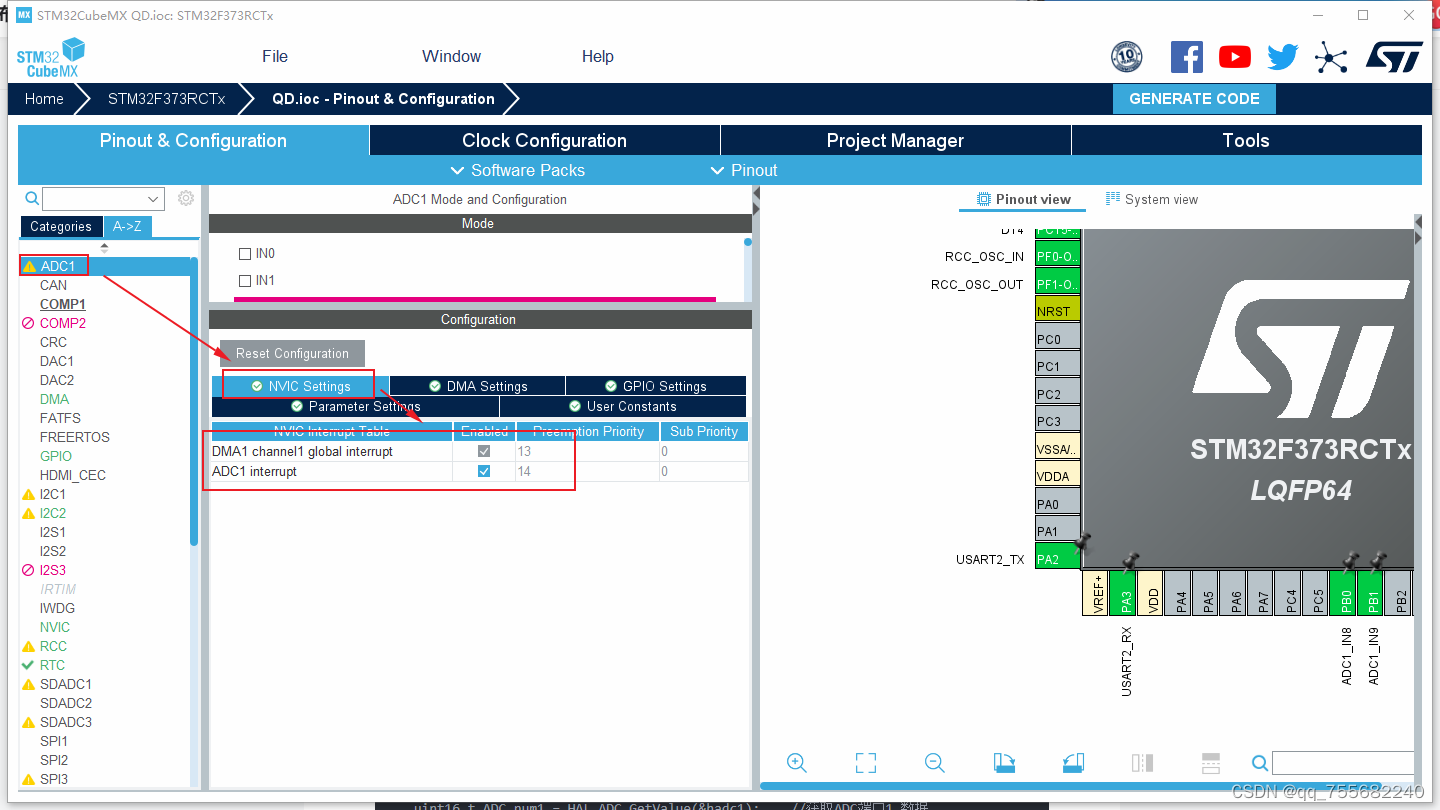1440x810 pixels.
Task: Click the ST community network icon
Action: click(x=1331, y=57)
